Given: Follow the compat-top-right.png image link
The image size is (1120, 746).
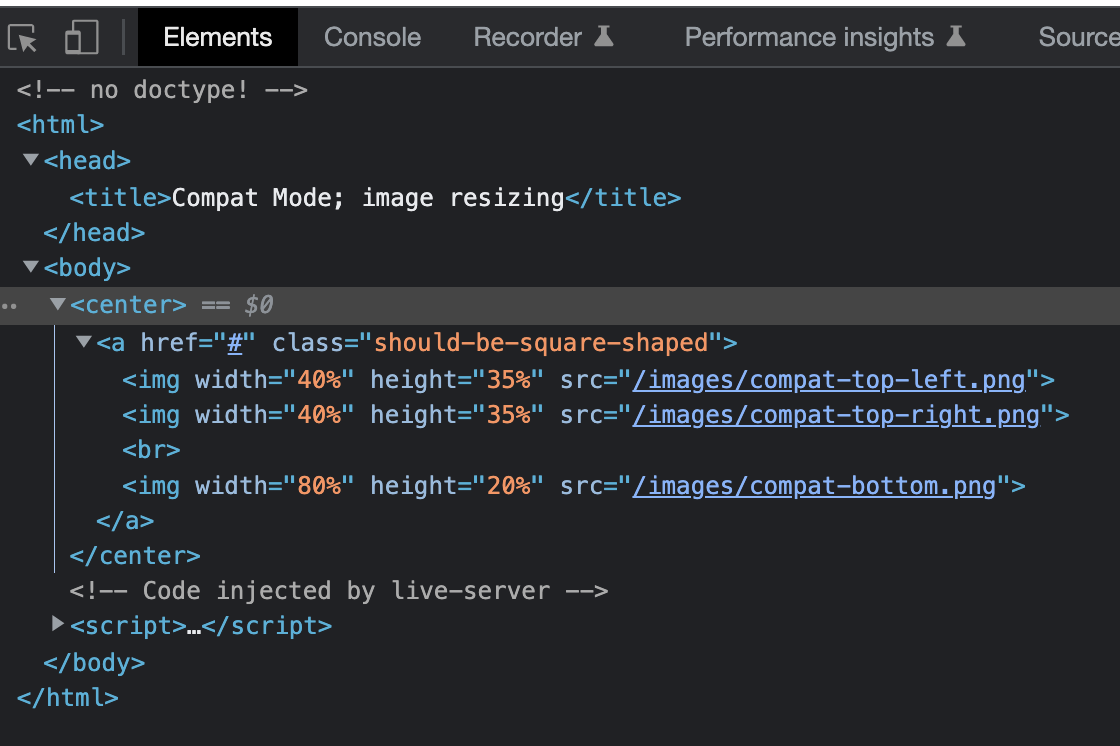Looking at the screenshot, I should pyautogui.click(x=836, y=414).
